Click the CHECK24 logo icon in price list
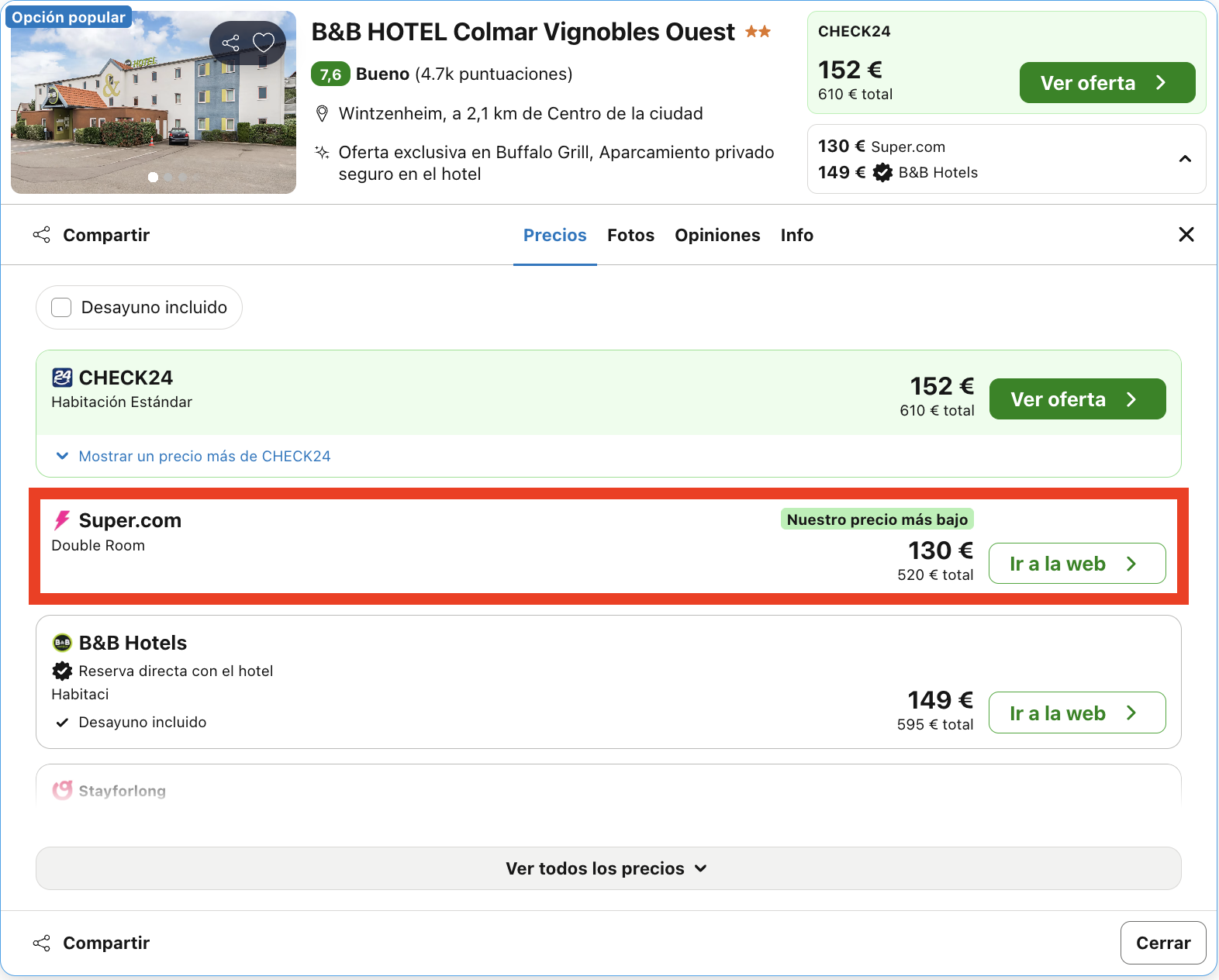 [x=62, y=378]
